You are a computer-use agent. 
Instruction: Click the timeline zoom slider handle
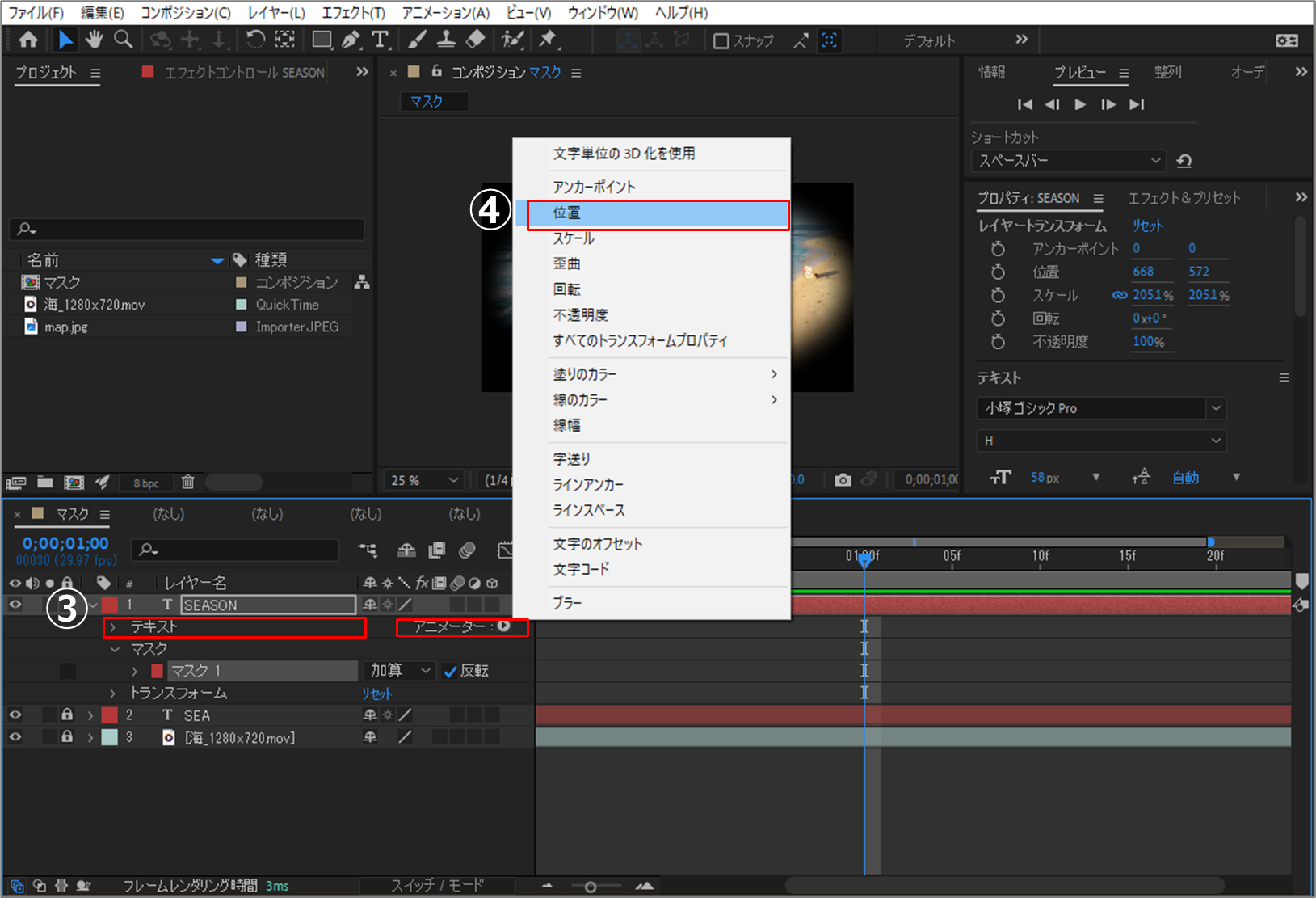coord(591,887)
